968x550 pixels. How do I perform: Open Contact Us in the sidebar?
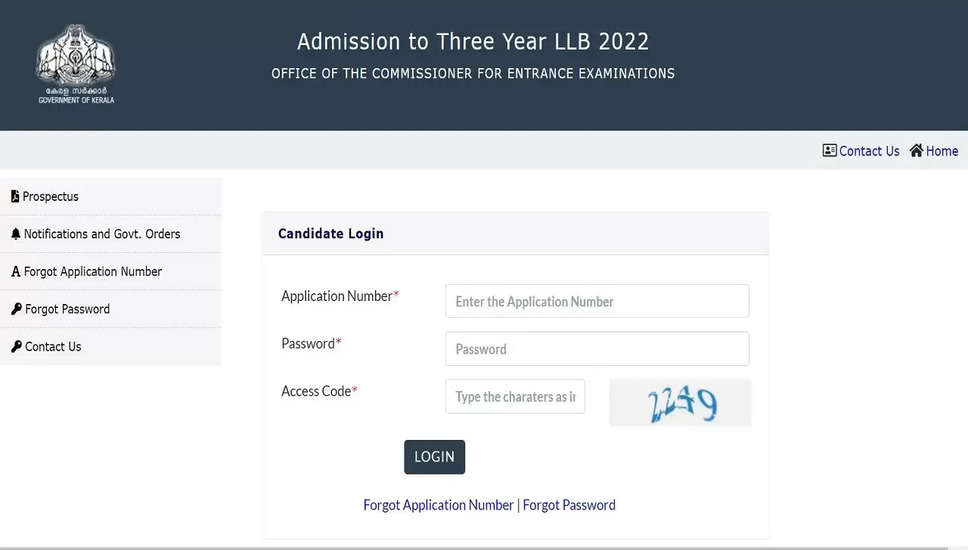[53, 347]
